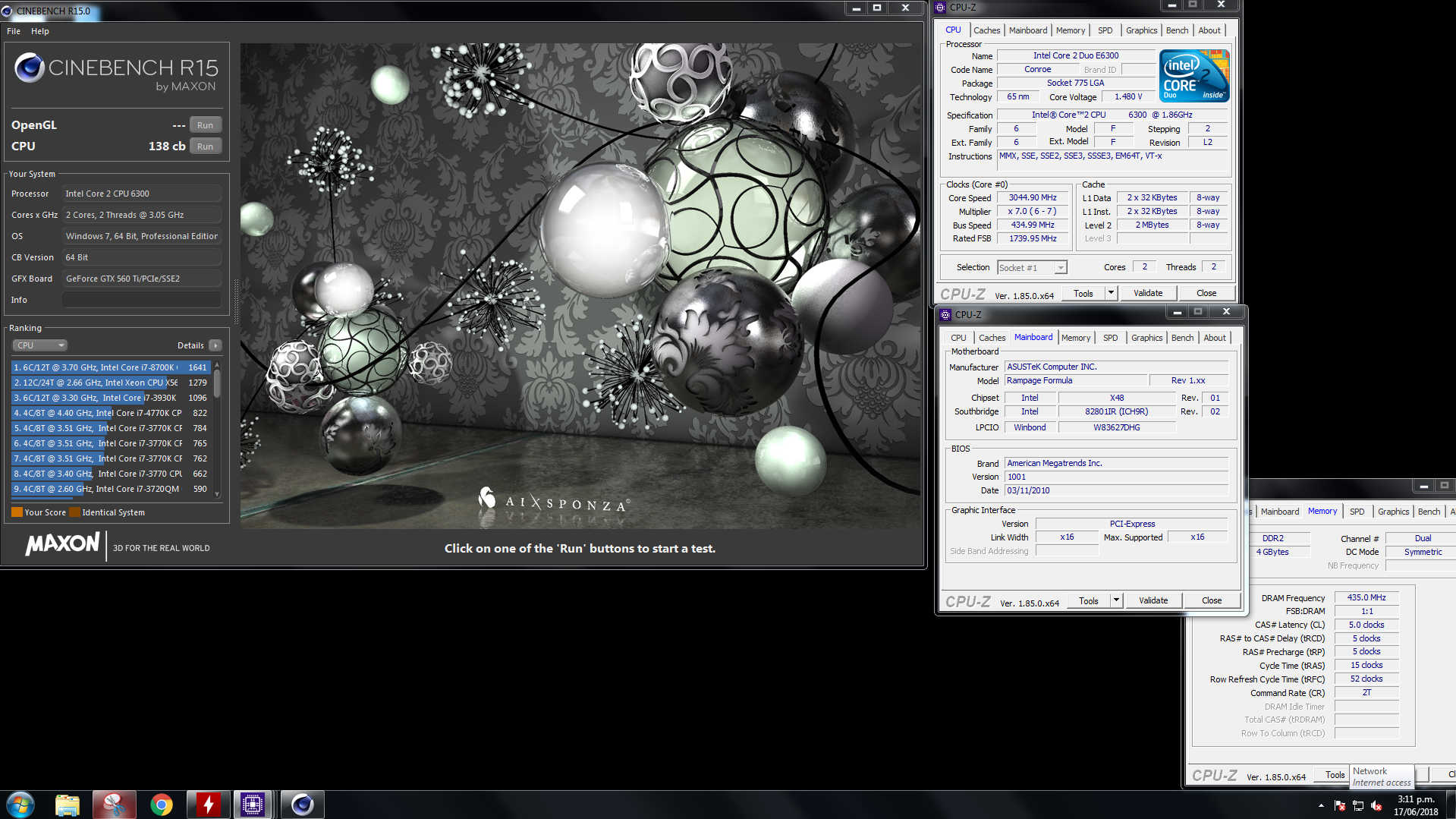1456x819 pixels.
Task: Open Tools dropdown arrow in CPU-Z Mainboard window
Action: click(1116, 600)
